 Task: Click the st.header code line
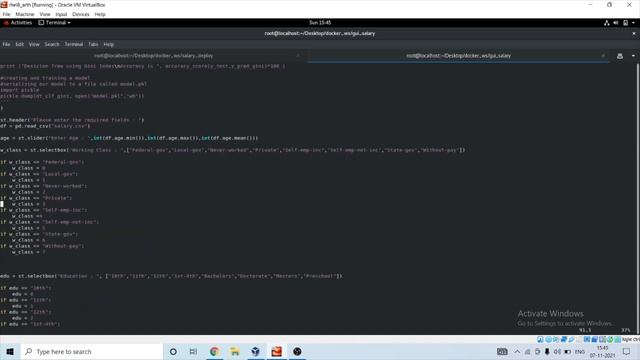click(72, 120)
